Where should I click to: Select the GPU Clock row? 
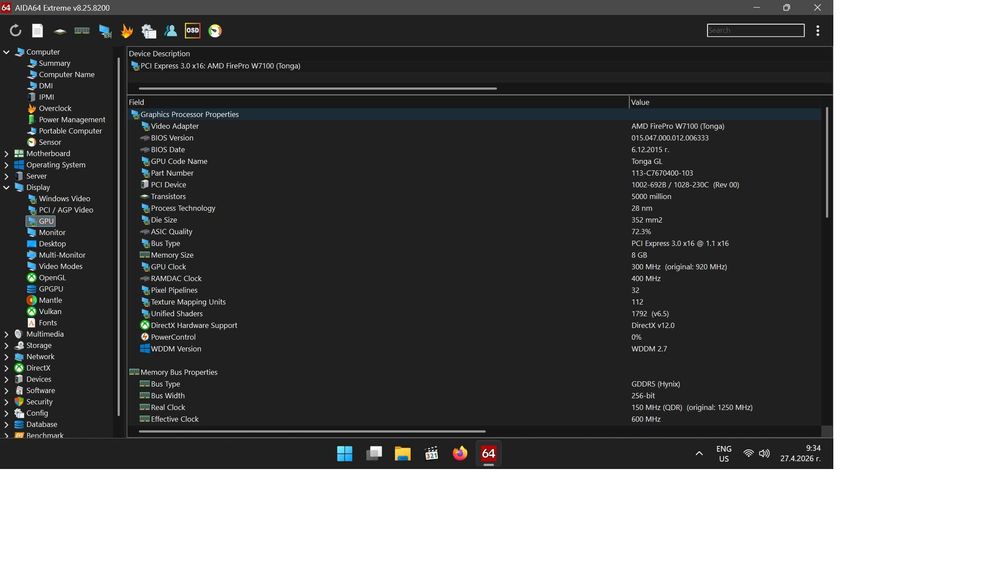[475, 267]
